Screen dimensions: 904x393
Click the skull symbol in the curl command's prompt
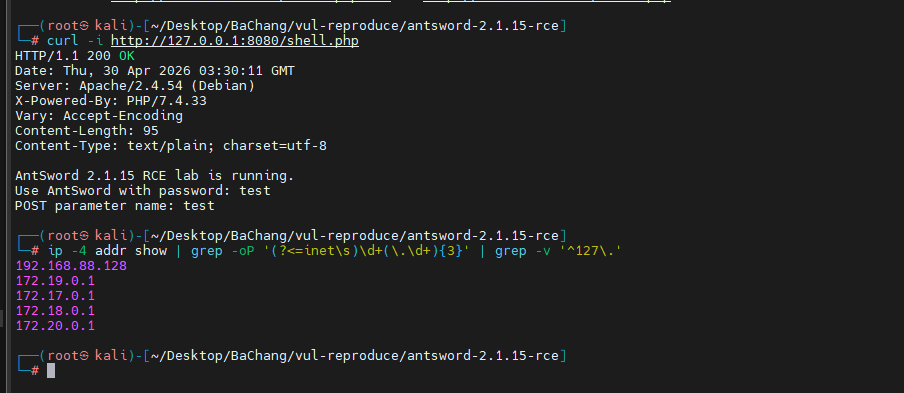[x=84, y=26]
